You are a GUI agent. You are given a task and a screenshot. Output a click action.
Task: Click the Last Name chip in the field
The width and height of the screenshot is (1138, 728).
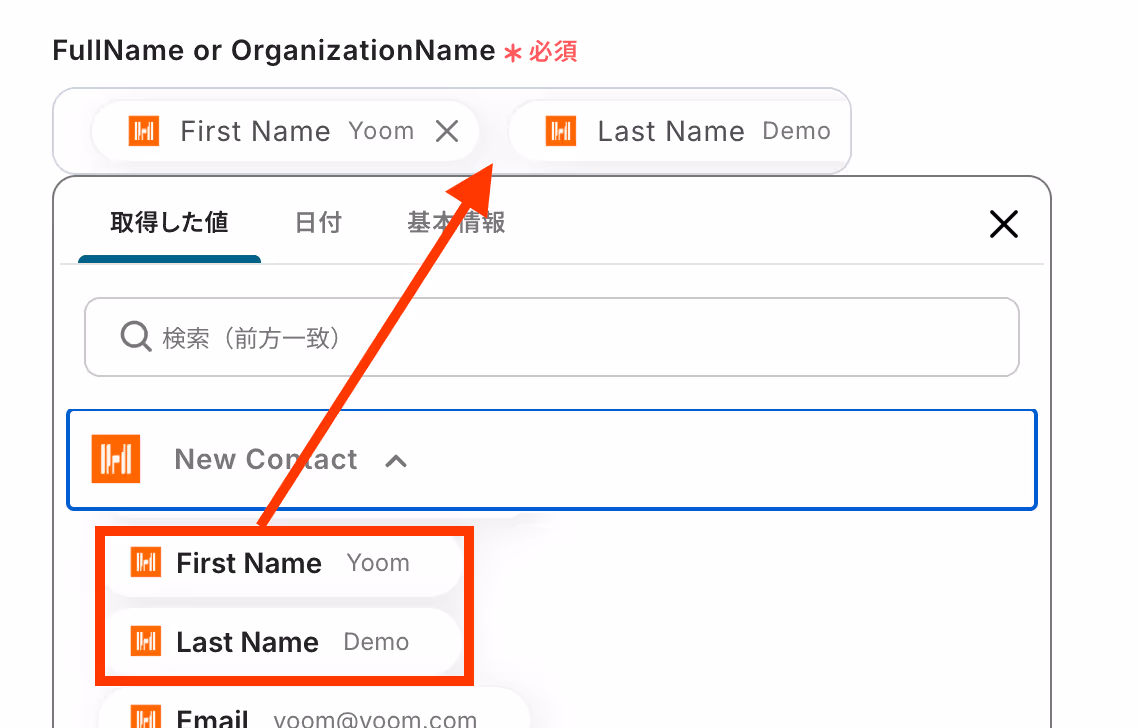coord(680,131)
